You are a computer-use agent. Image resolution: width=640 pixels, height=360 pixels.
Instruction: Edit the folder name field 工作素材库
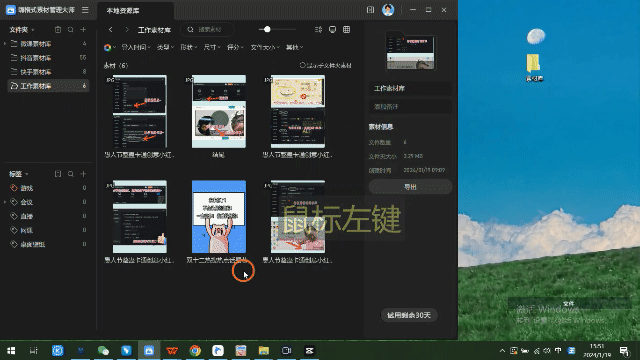click(410, 89)
